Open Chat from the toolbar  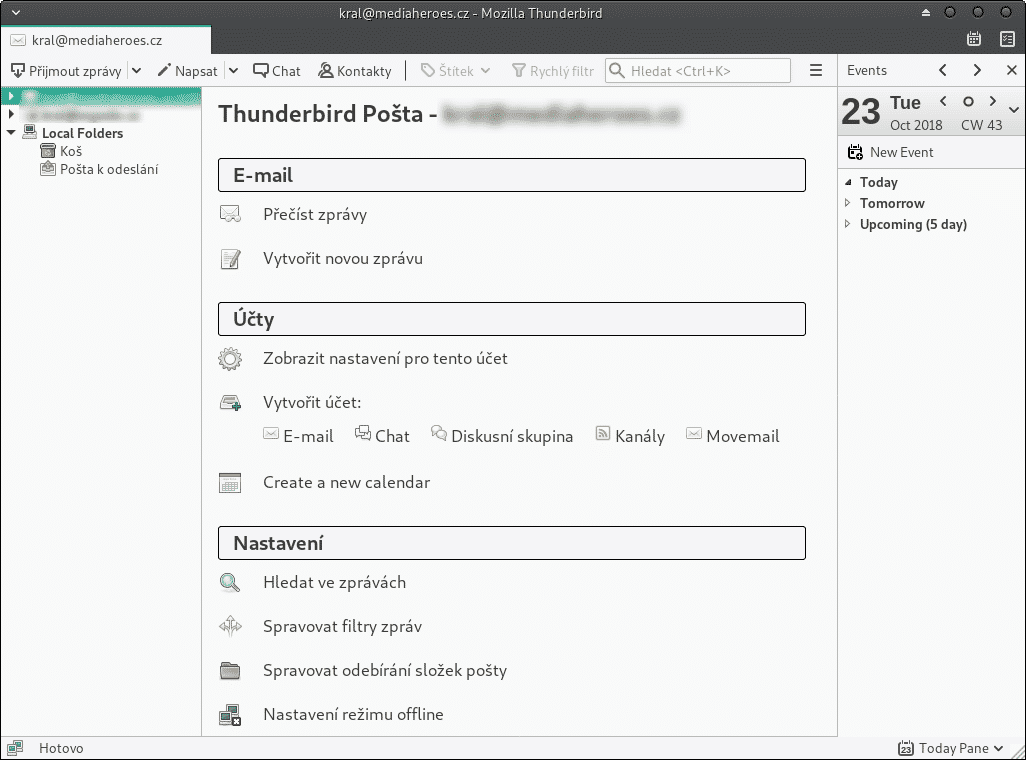click(x=276, y=71)
